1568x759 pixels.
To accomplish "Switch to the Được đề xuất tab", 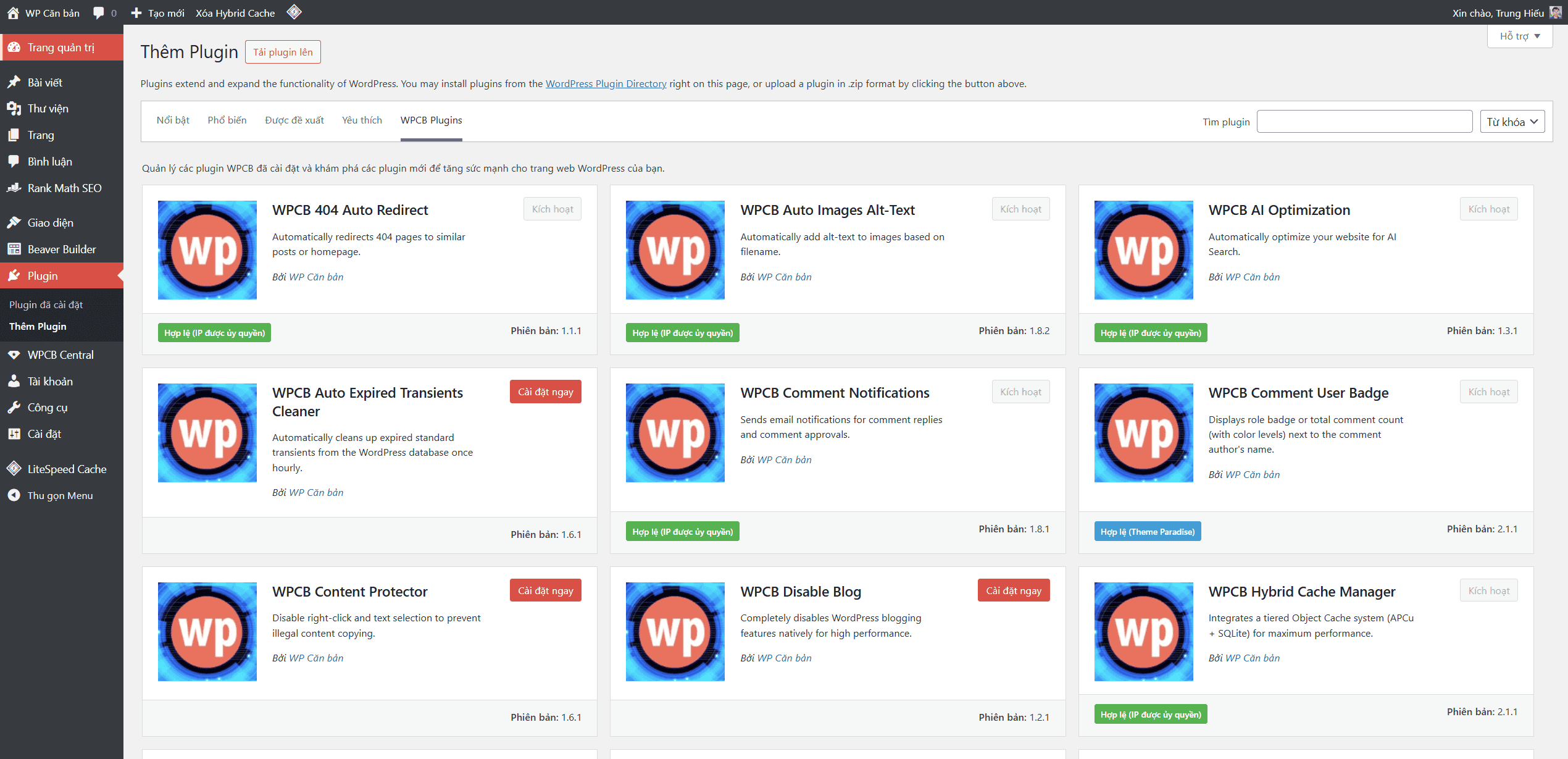I will pyautogui.click(x=294, y=120).
